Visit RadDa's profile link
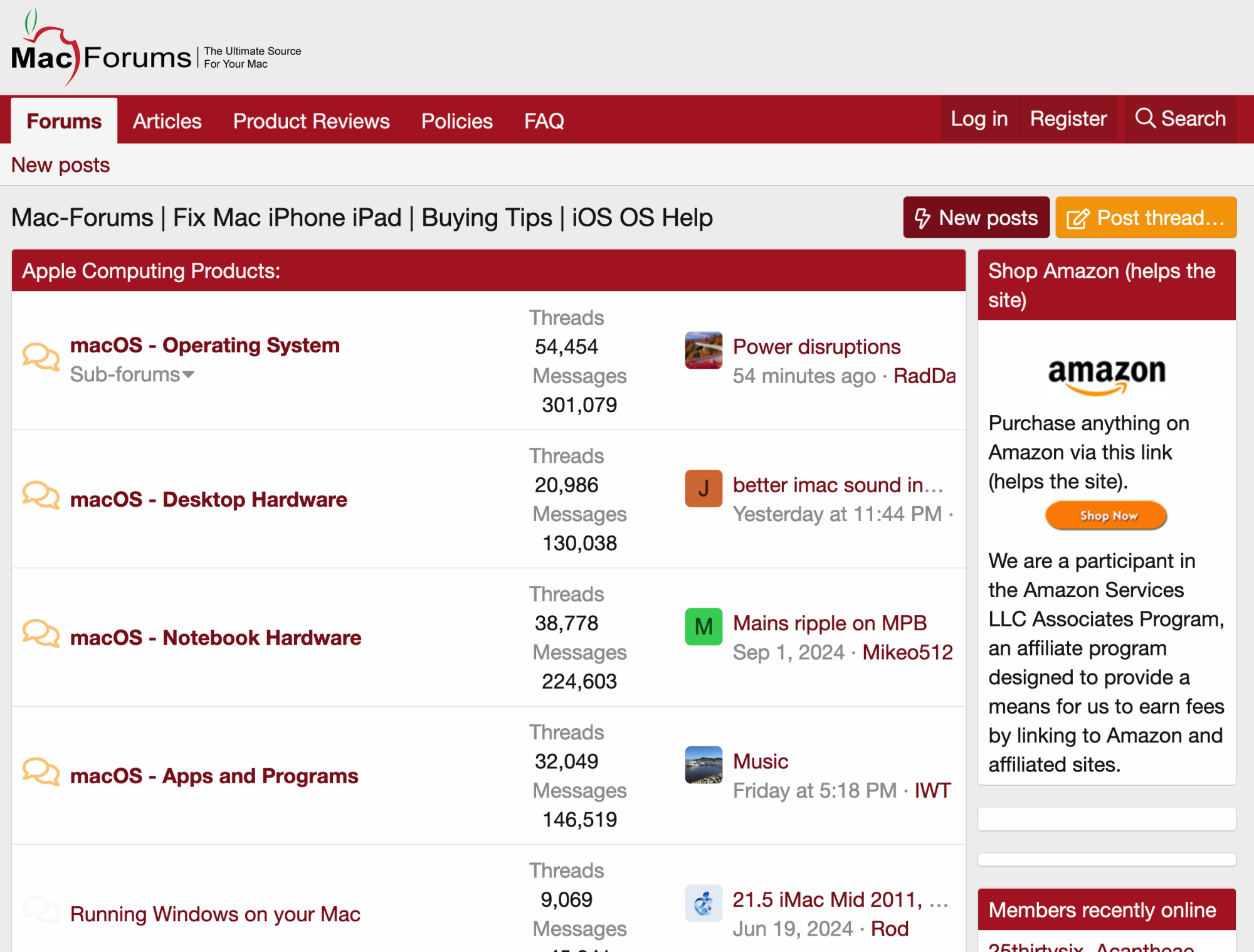 tap(924, 376)
